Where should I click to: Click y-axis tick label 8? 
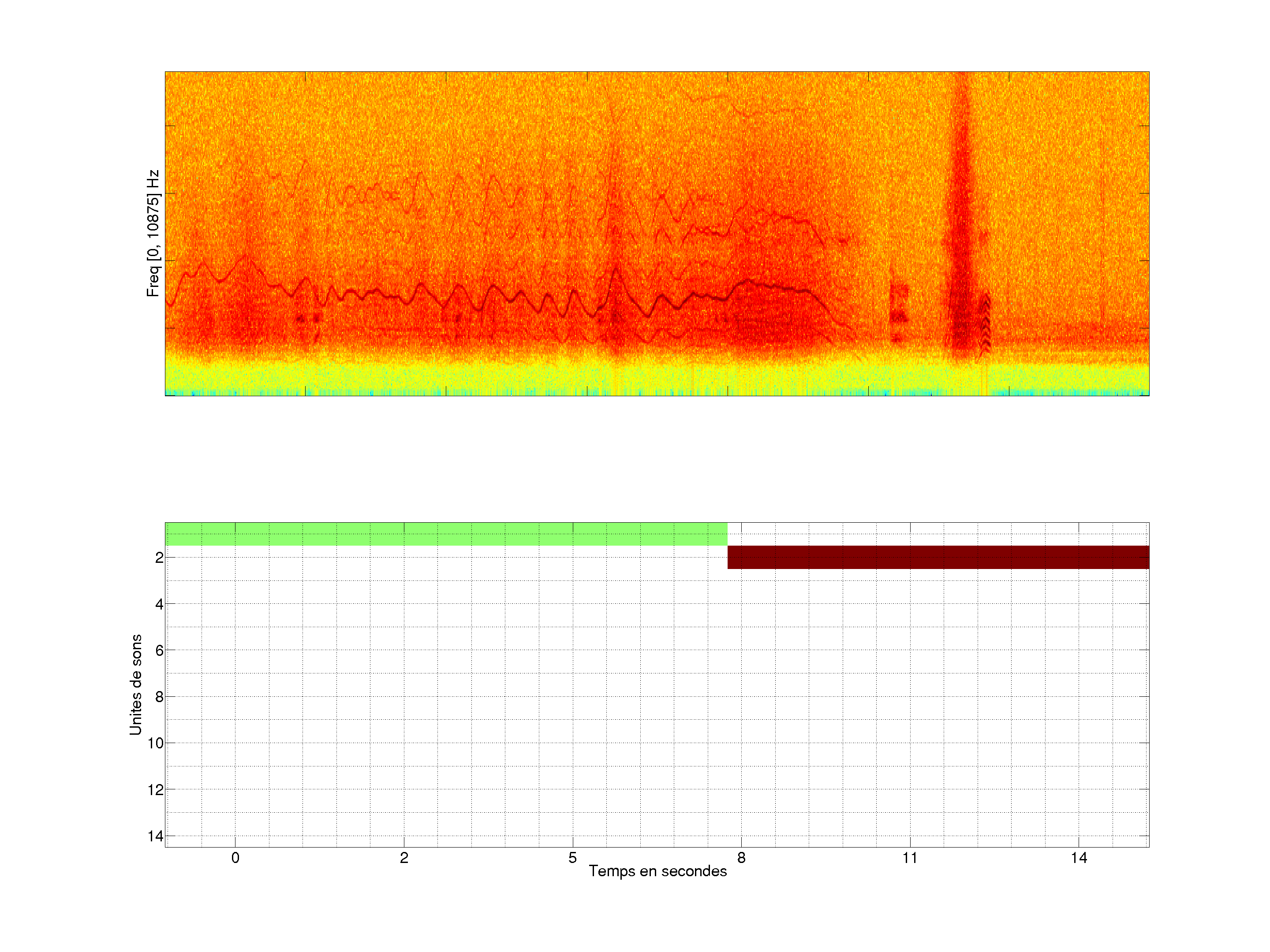click(x=159, y=697)
